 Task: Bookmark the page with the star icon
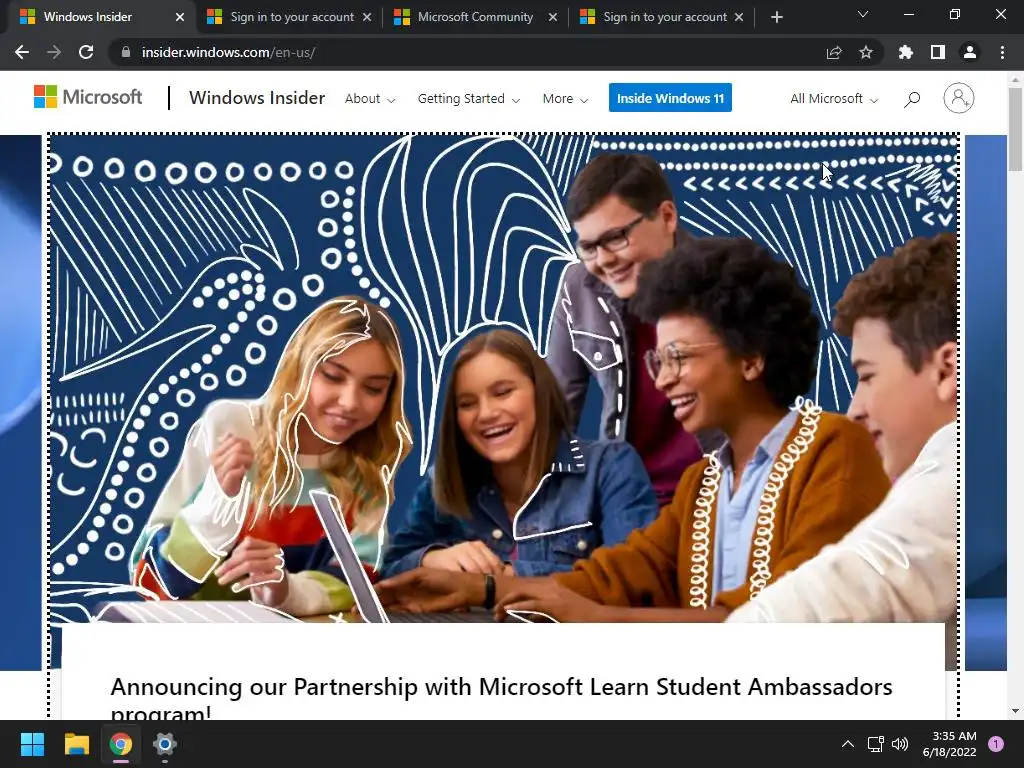point(866,52)
